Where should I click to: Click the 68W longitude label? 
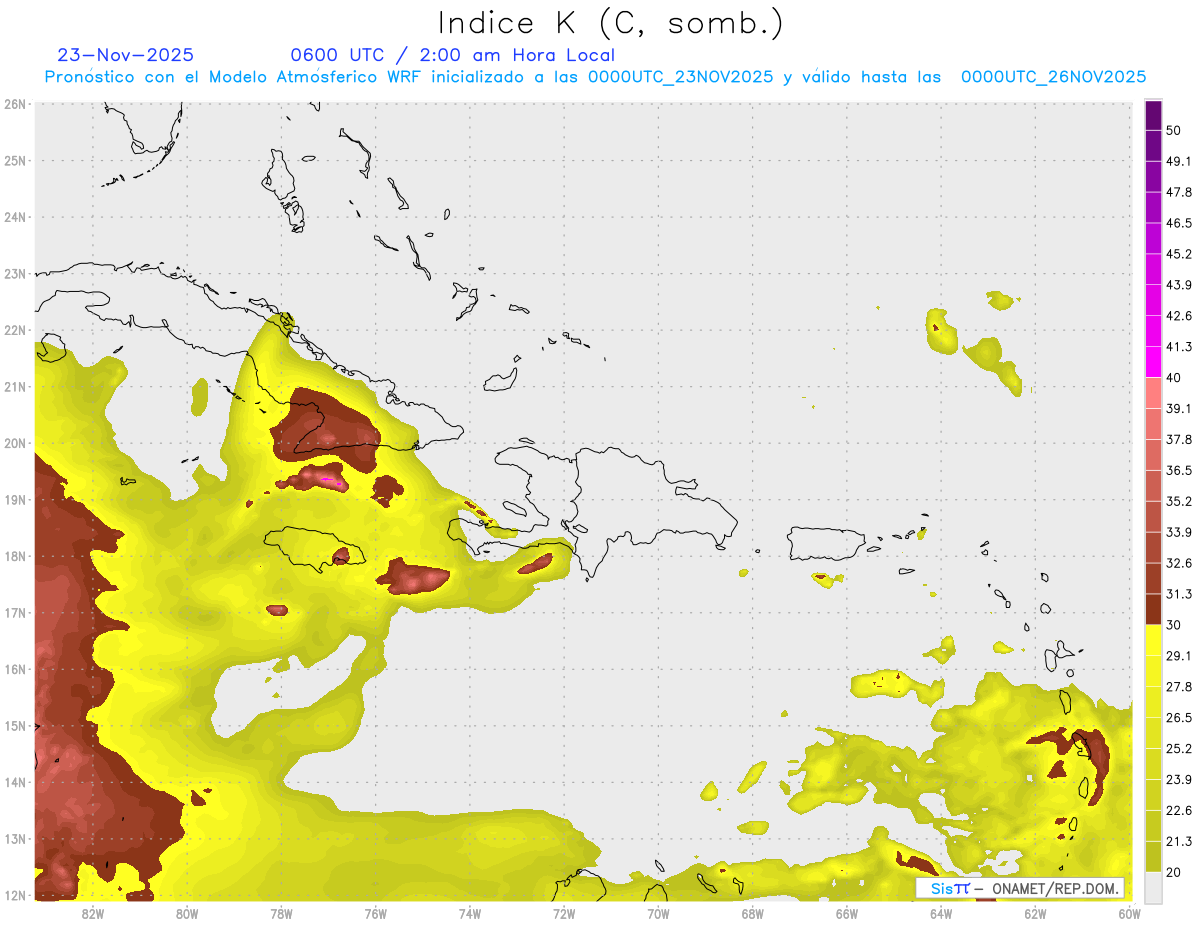tap(753, 913)
